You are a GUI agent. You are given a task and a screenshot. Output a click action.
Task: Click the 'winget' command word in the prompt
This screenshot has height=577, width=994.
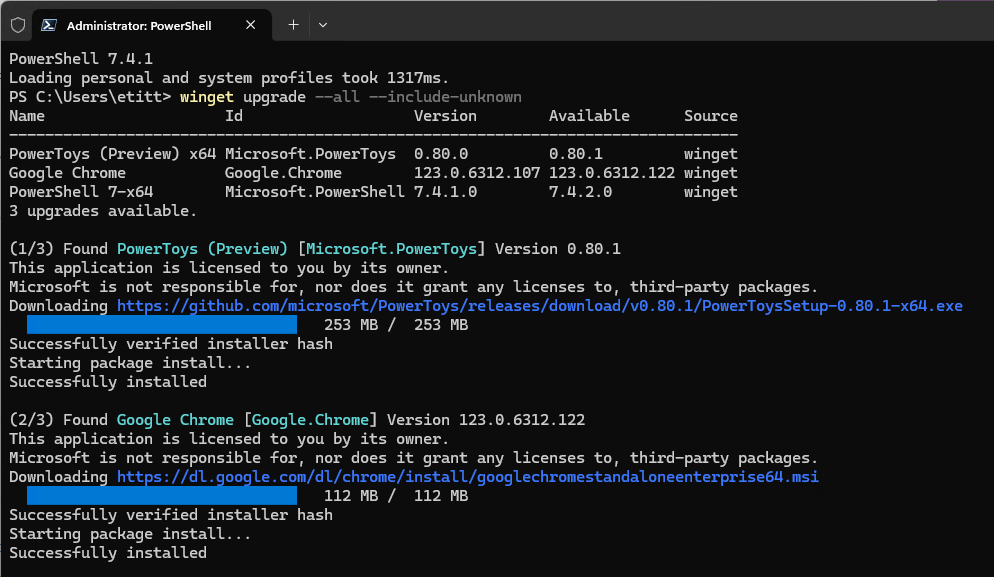coord(207,97)
